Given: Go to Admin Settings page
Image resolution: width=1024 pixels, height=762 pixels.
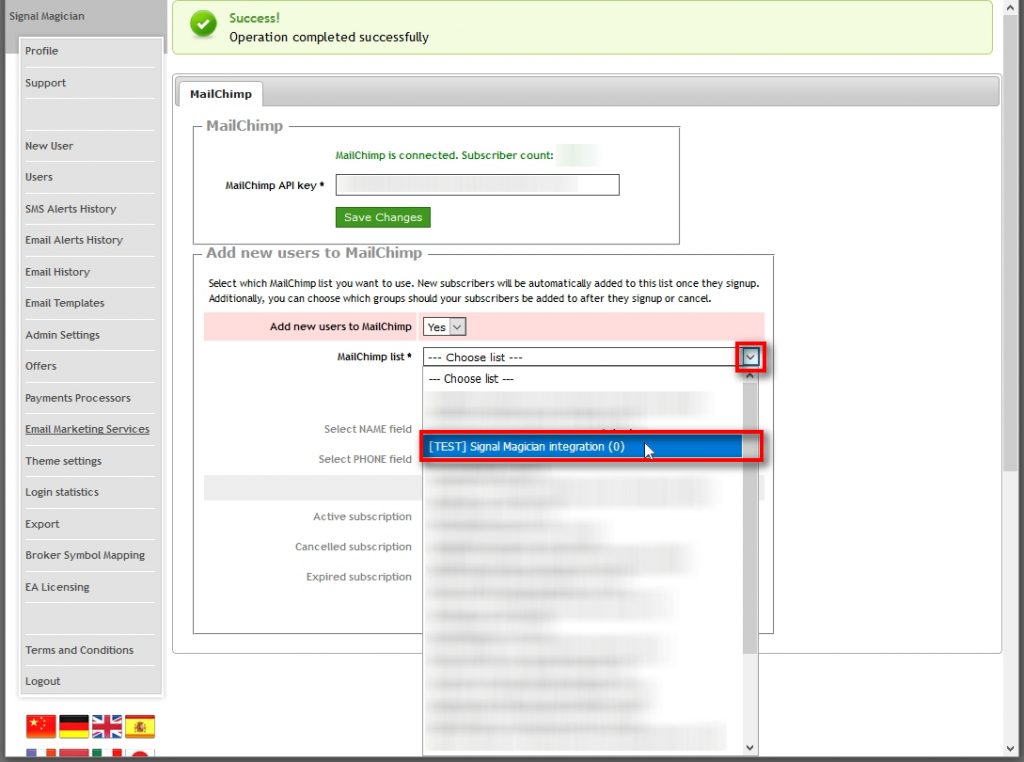Looking at the screenshot, I should (x=62, y=335).
